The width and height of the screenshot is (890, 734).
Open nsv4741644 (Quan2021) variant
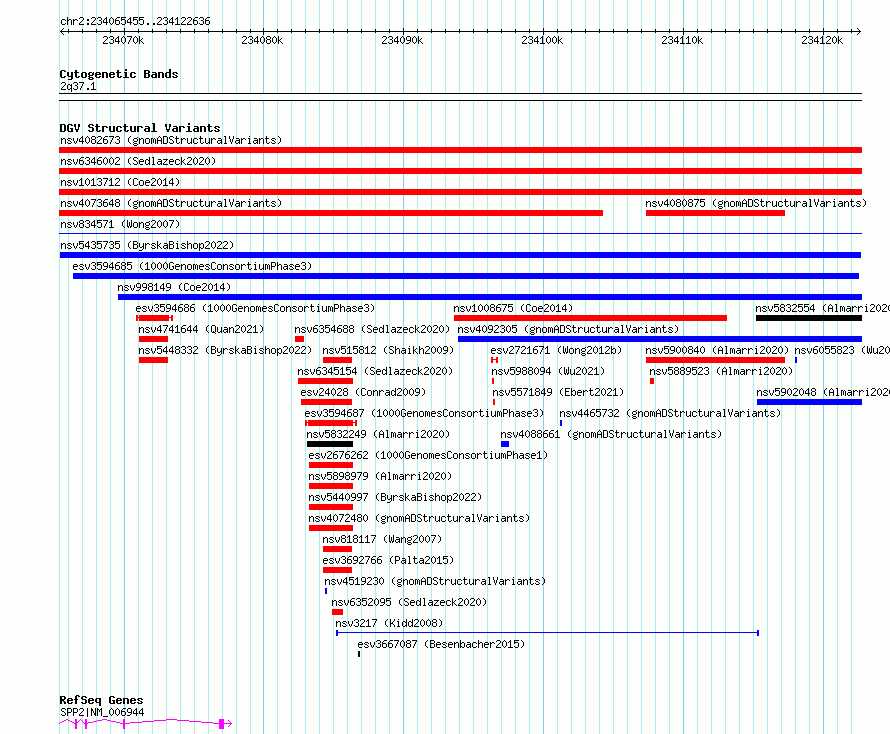201,329
